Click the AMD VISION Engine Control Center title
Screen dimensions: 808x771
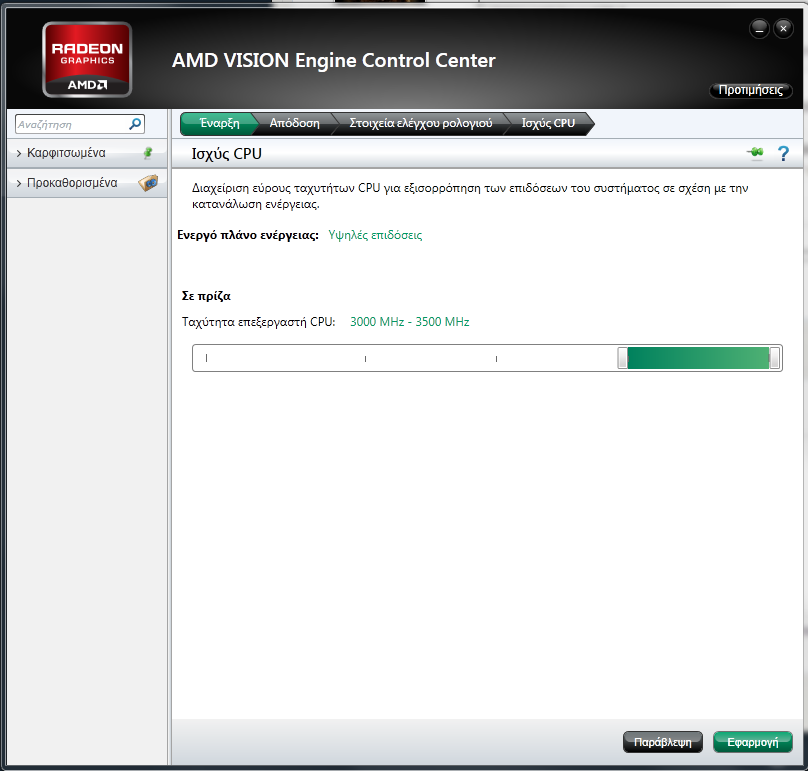pos(334,60)
